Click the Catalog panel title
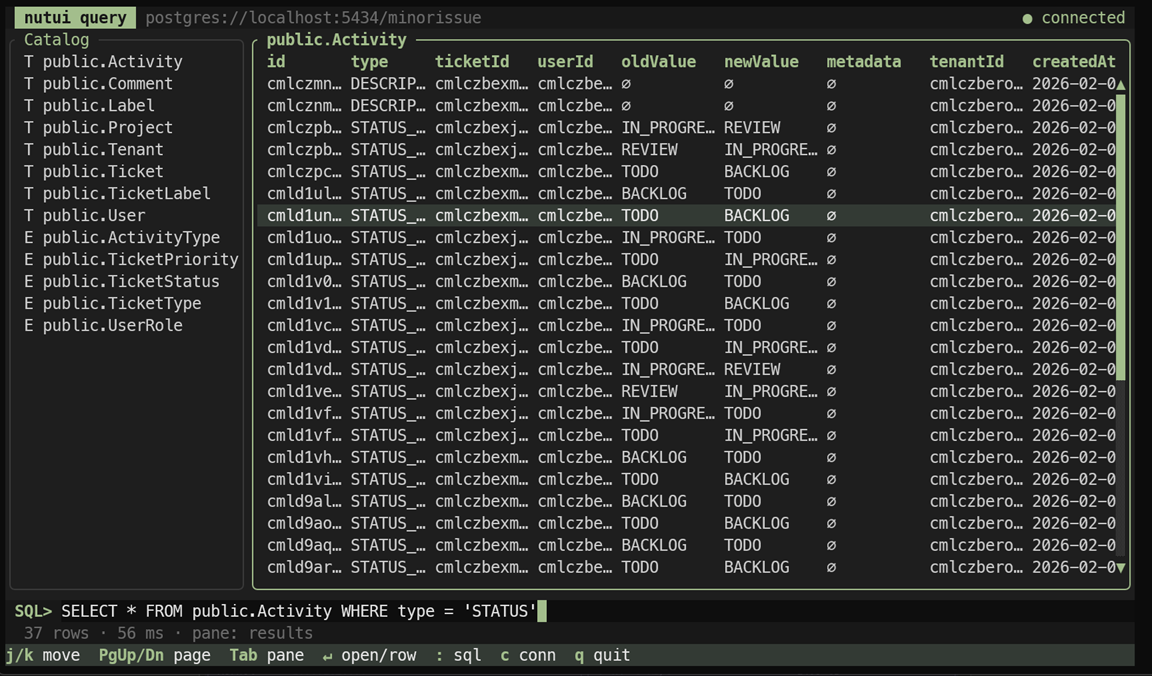1152x676 pixels. click(x=57, y=40)
